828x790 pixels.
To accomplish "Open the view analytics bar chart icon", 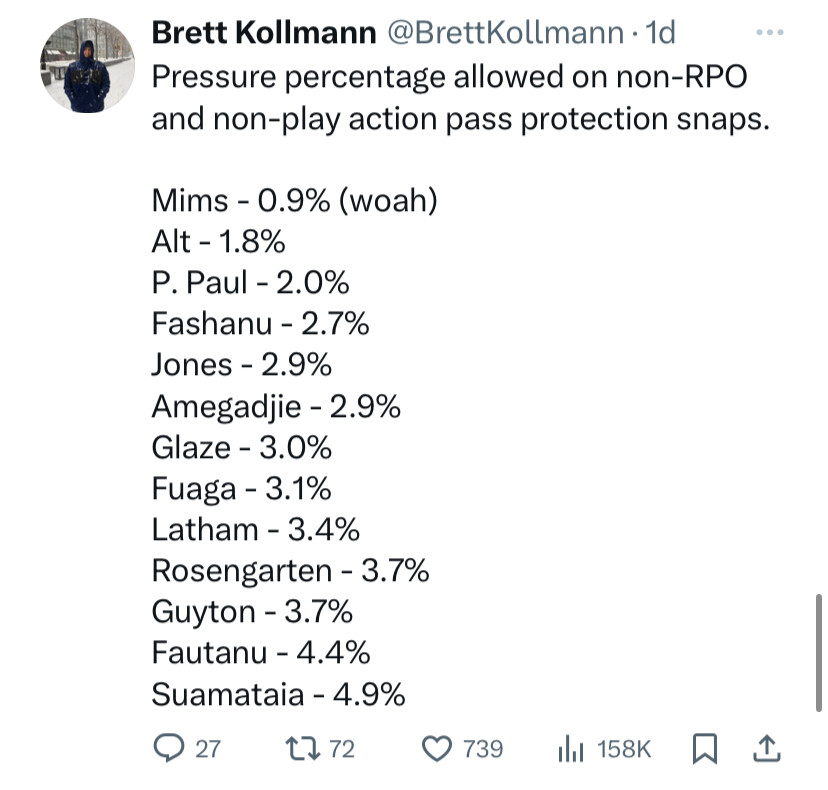I will coord(570,749).
